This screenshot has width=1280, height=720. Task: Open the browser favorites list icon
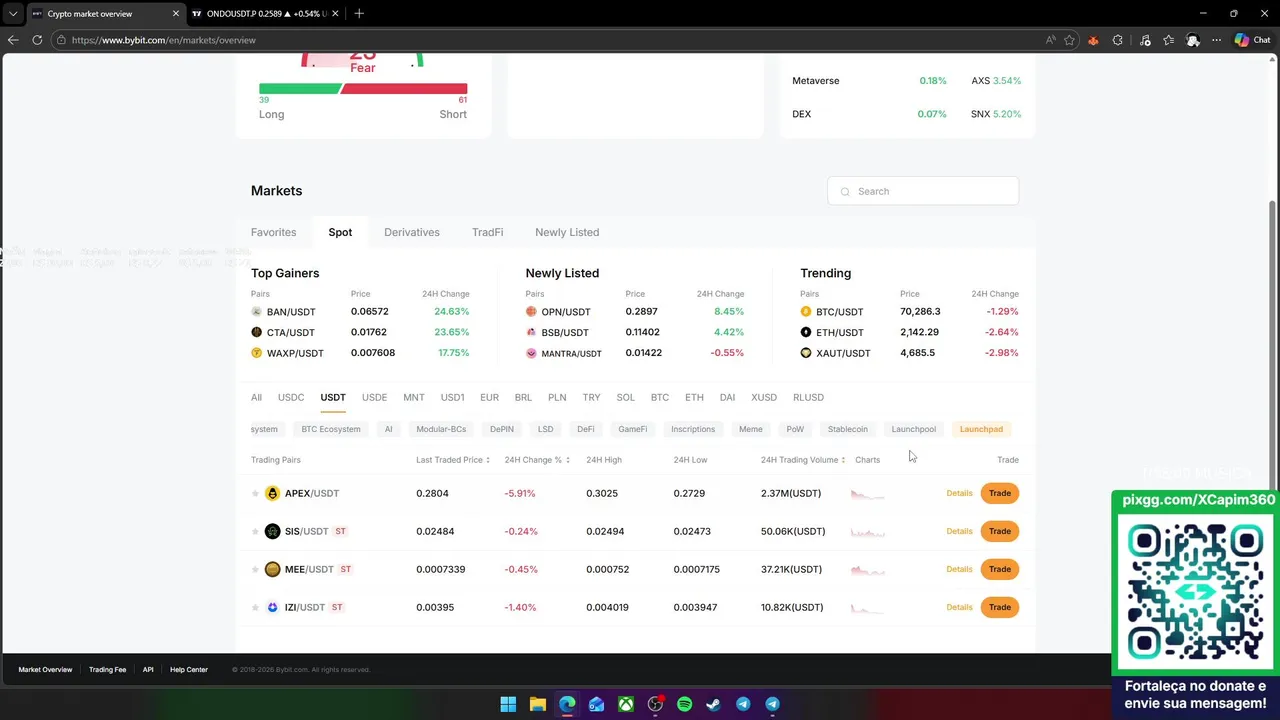(x=1168, y=40)
